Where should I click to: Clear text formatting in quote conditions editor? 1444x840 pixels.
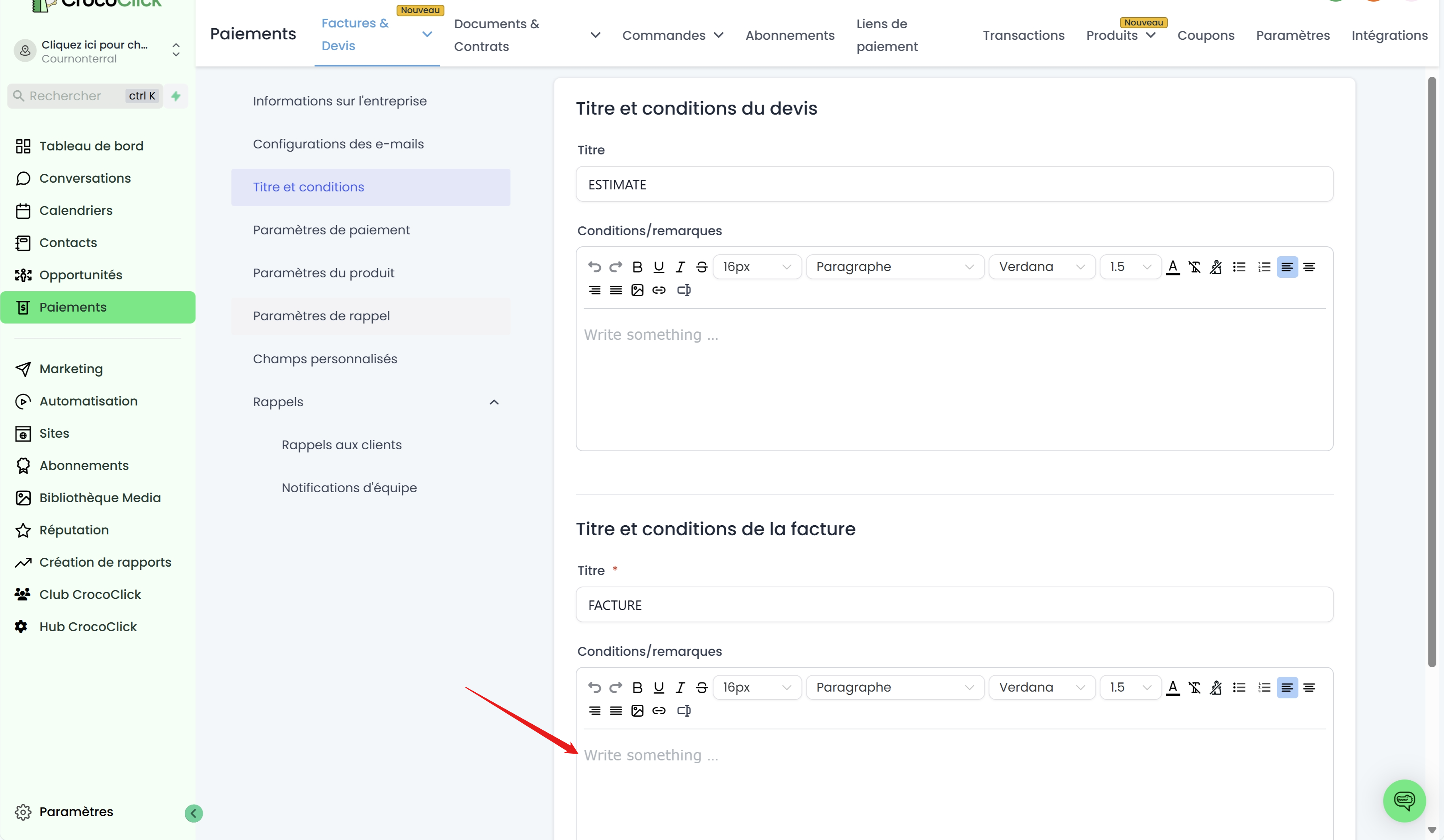click(1195, 267)
